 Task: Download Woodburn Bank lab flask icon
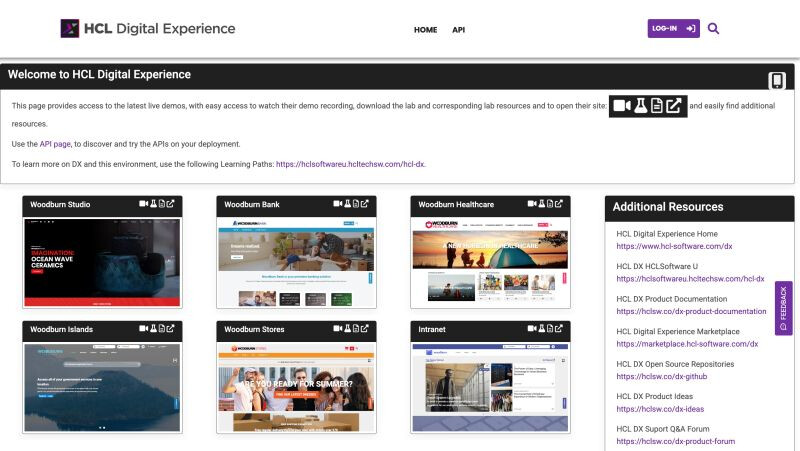click(347, 204)
